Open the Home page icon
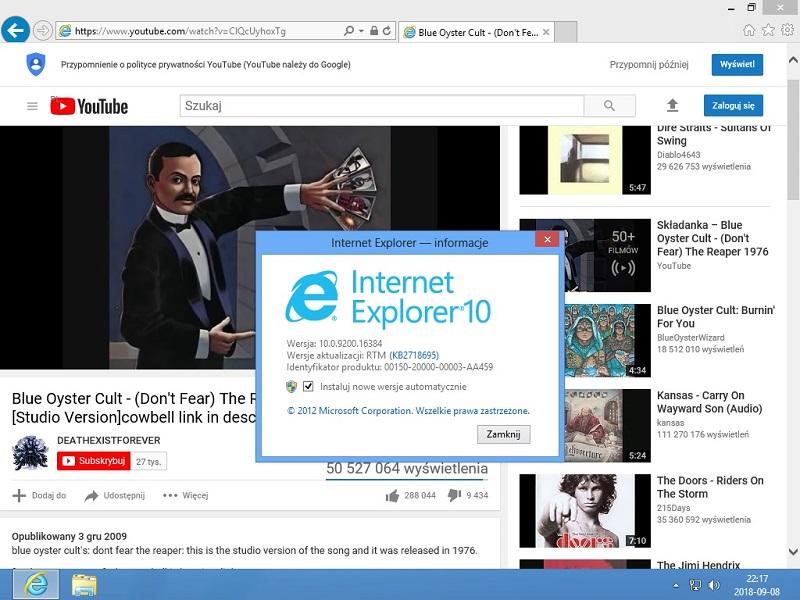 point(748,30)
